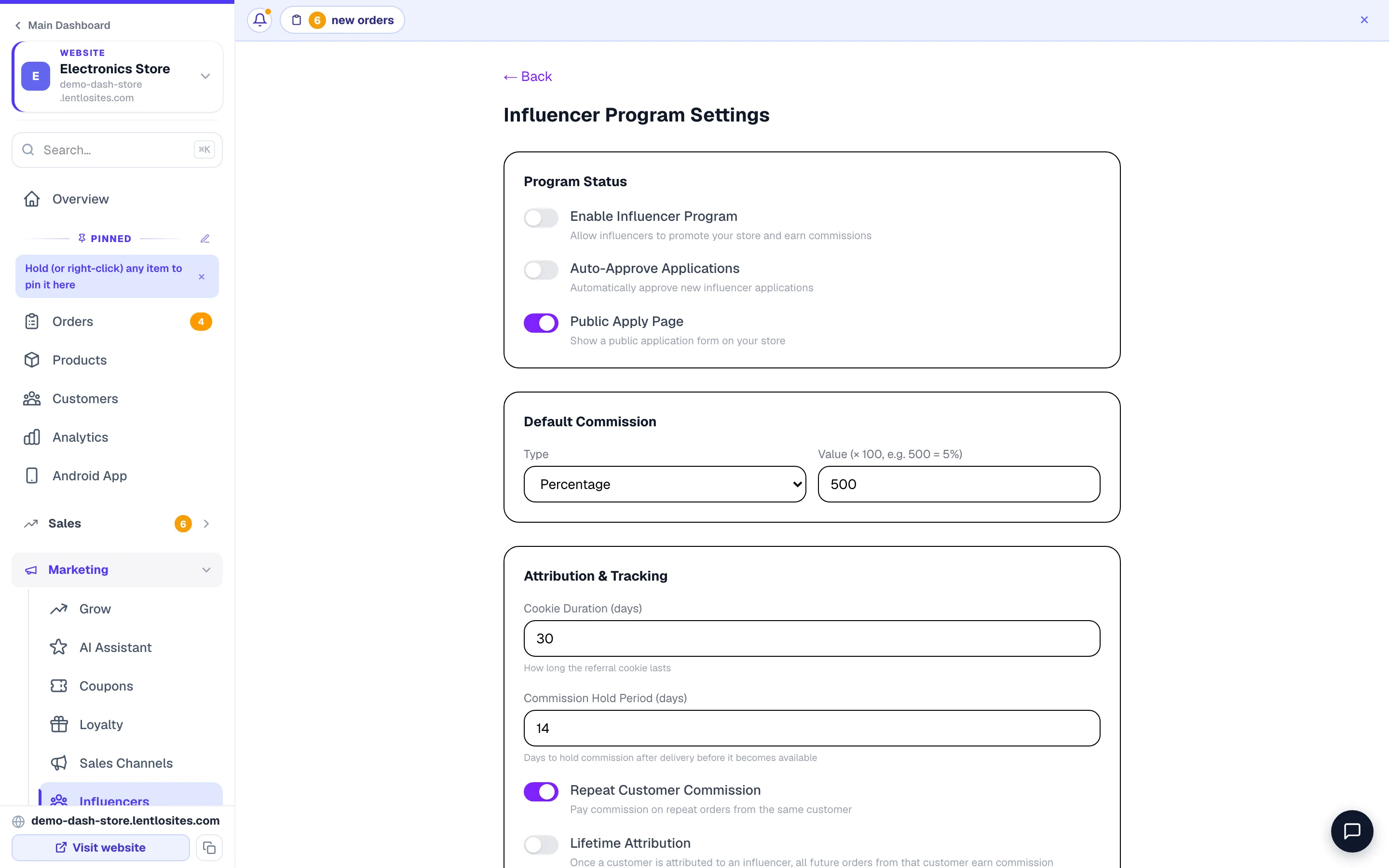Open the 6 new orders pill
Image resolution: width=1389 pixels, height=868 pixels.
coord(342,20)
